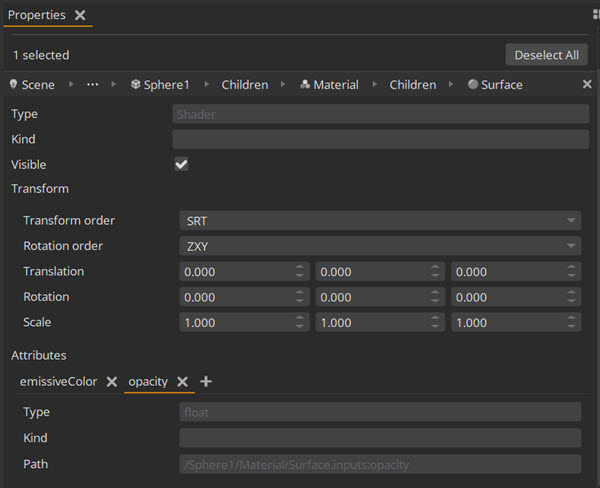This screenshot has height=488, width=600.
Task: Click the stepper arrows on first Scale field
Action: (x=300, y=323)
